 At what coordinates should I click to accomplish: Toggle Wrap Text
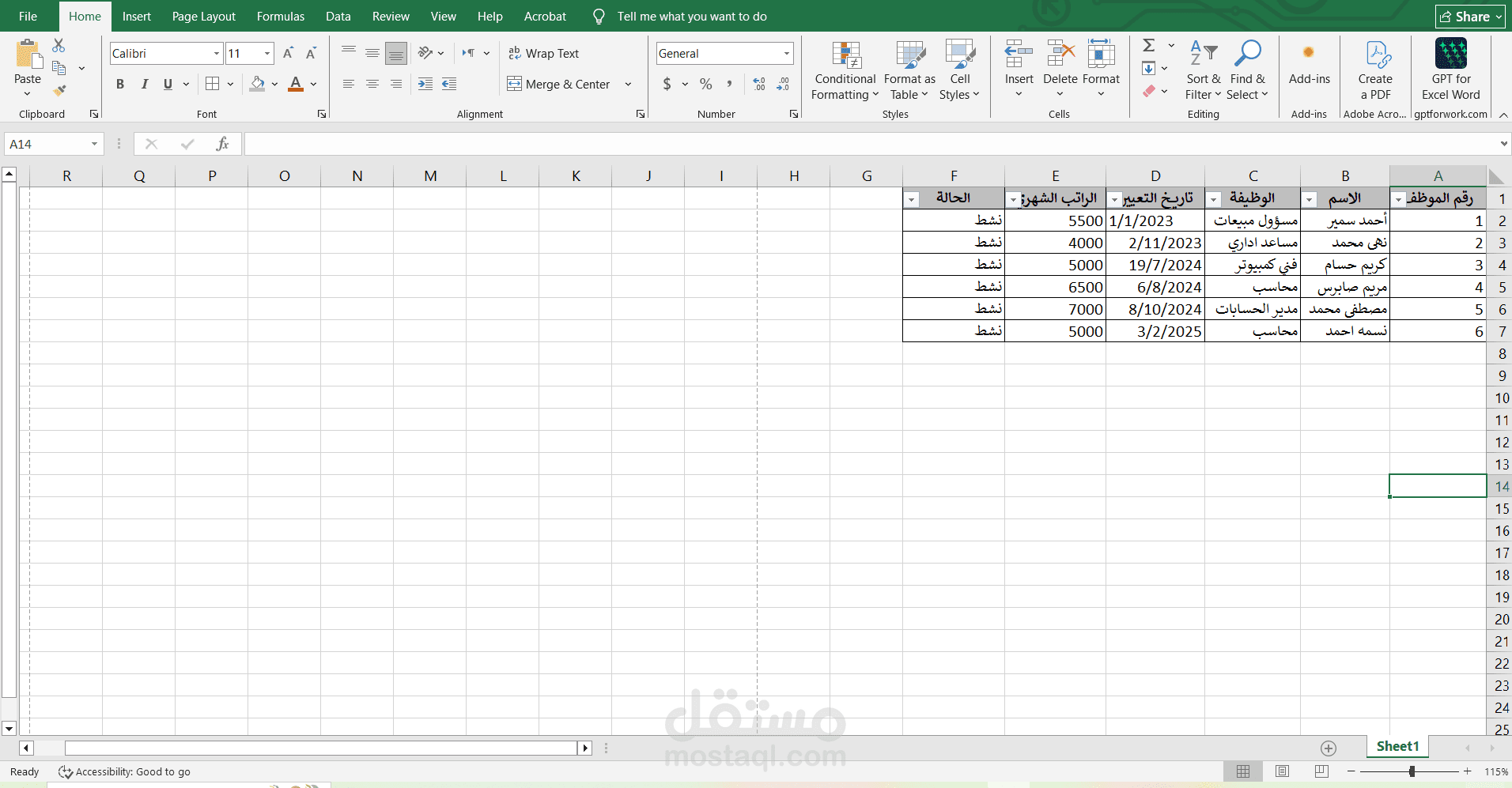(x=544, y=53)
